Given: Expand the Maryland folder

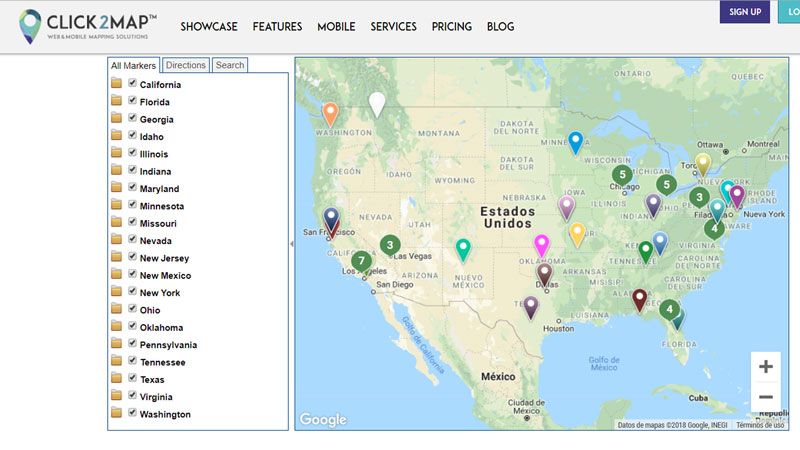Looking at the screenshot, I should coord(116,187).
